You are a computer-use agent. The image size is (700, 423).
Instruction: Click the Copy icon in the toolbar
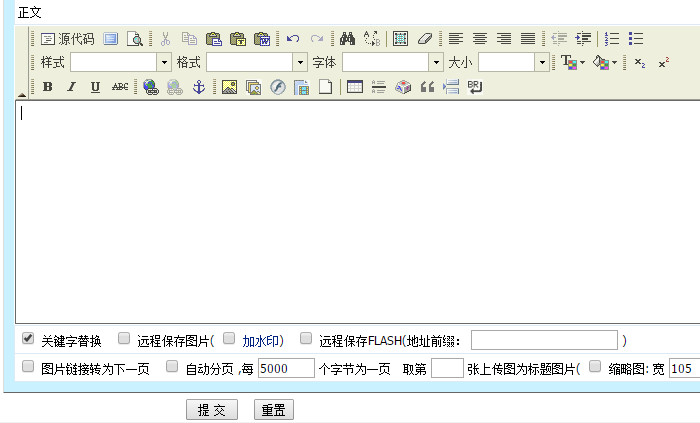click(x=189, y=39)
